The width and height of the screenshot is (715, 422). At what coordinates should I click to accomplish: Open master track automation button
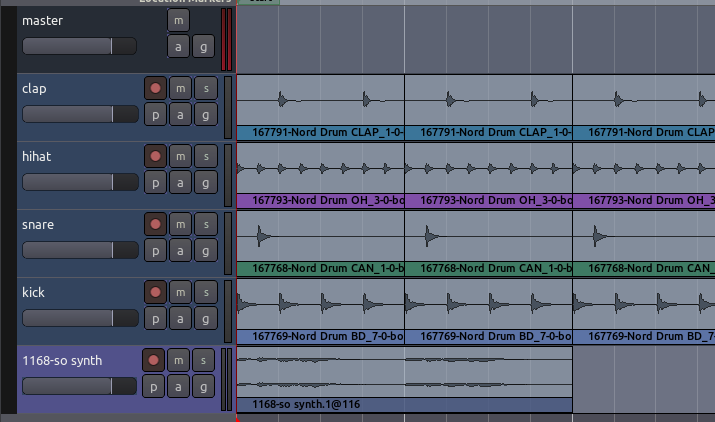point(178,47)
